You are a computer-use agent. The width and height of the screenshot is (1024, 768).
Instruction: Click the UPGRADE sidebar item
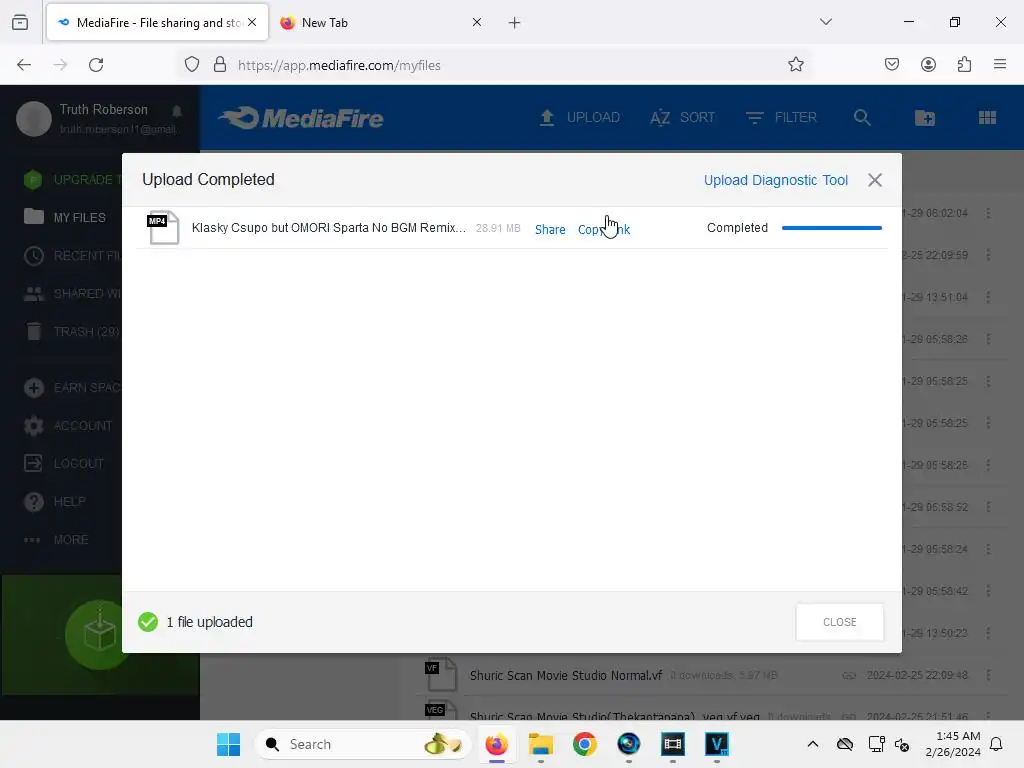[72, 180]
